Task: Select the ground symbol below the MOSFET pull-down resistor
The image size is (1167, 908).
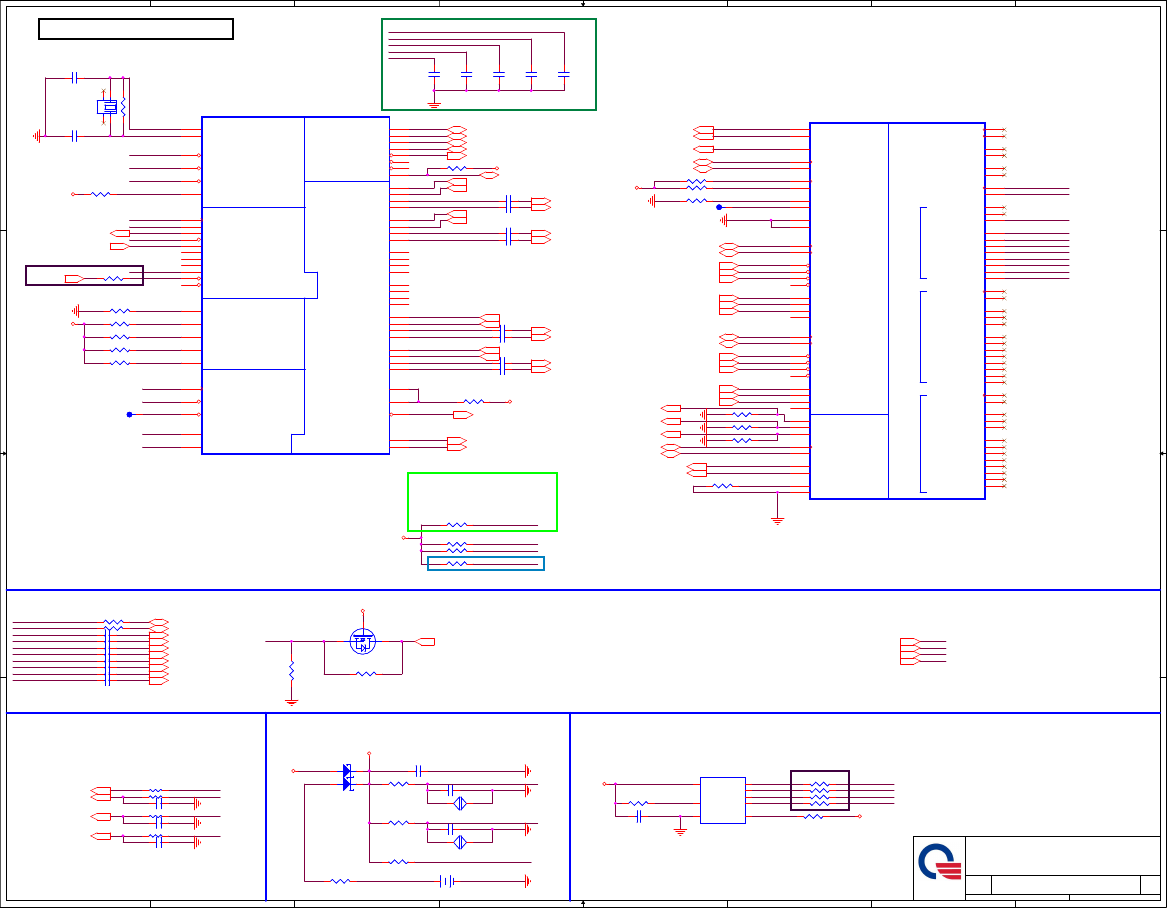Action: (291, 702)
